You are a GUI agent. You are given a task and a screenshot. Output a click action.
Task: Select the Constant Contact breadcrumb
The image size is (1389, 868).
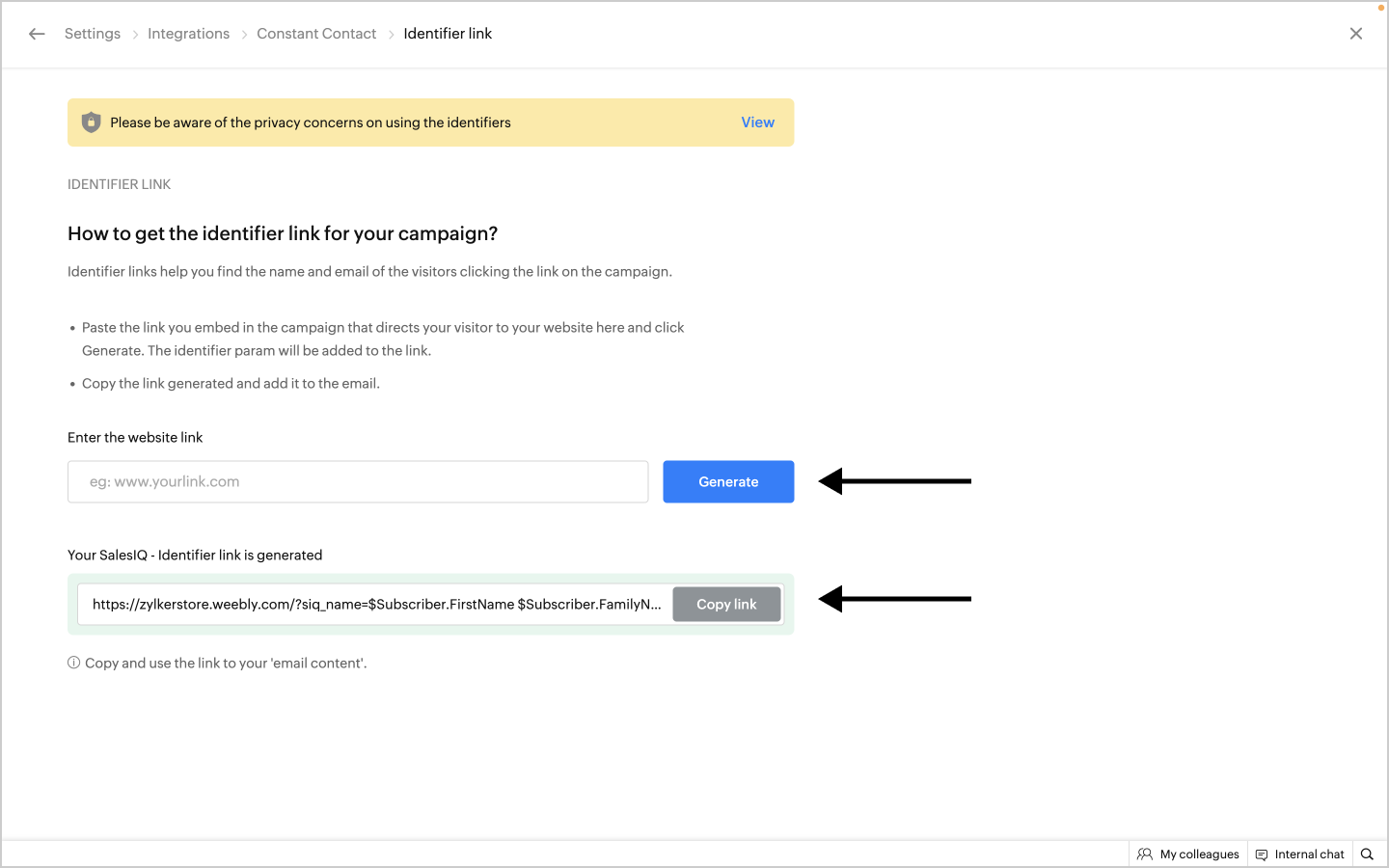click(x=316, y=34)
